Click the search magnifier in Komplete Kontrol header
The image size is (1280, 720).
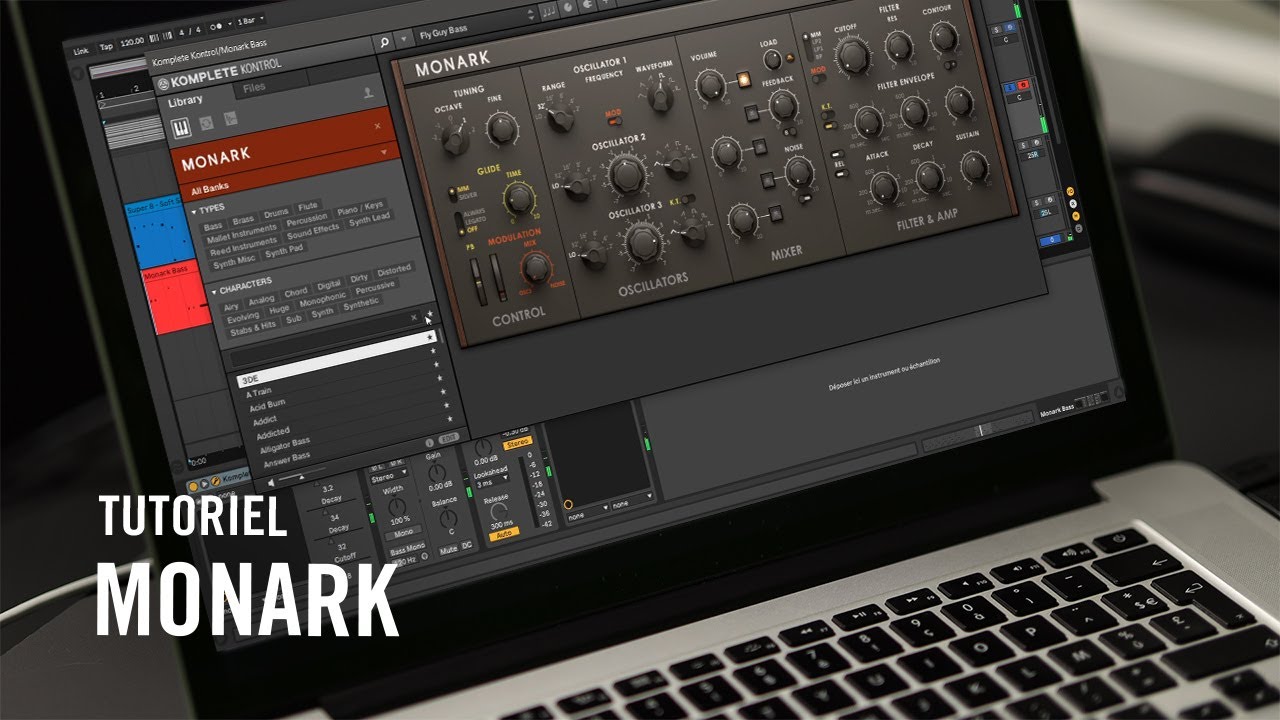click(x=384, y=43)
